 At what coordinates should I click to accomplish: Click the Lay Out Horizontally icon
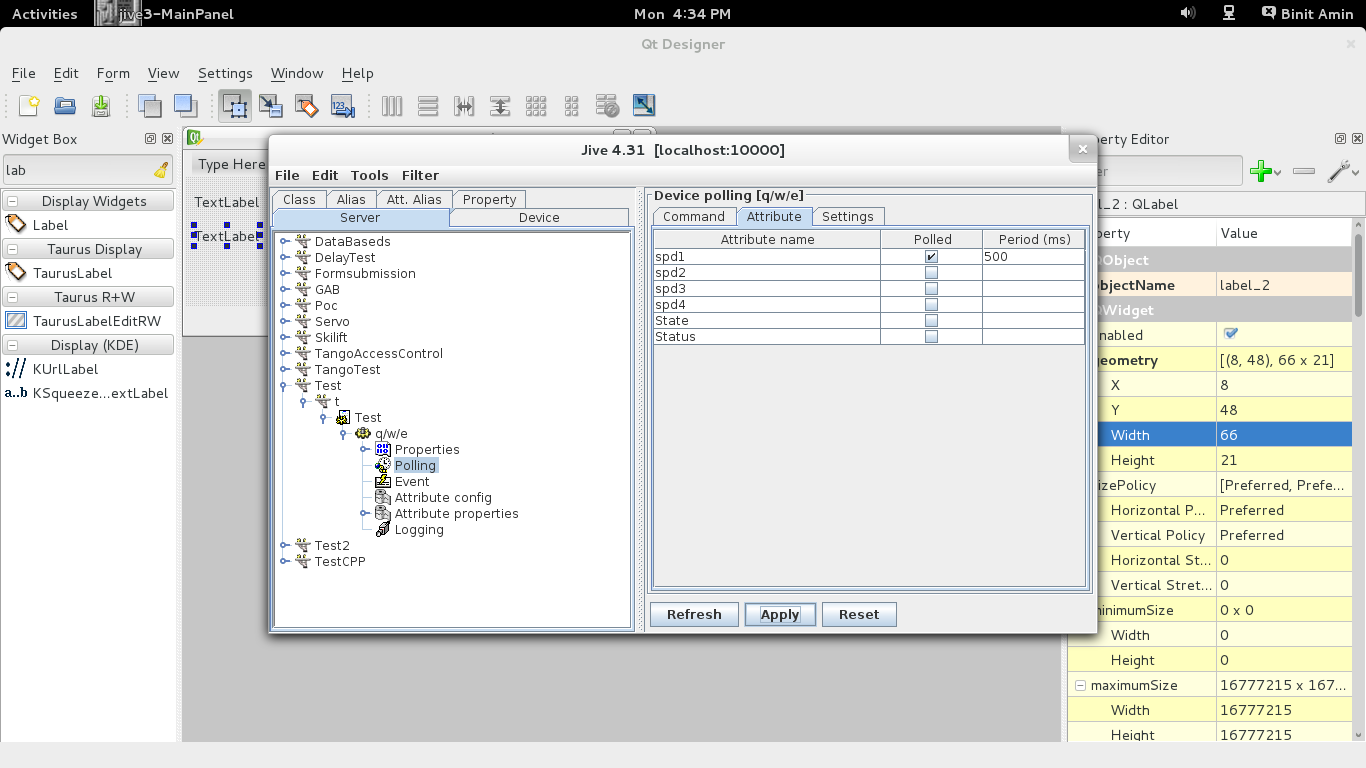392,105
